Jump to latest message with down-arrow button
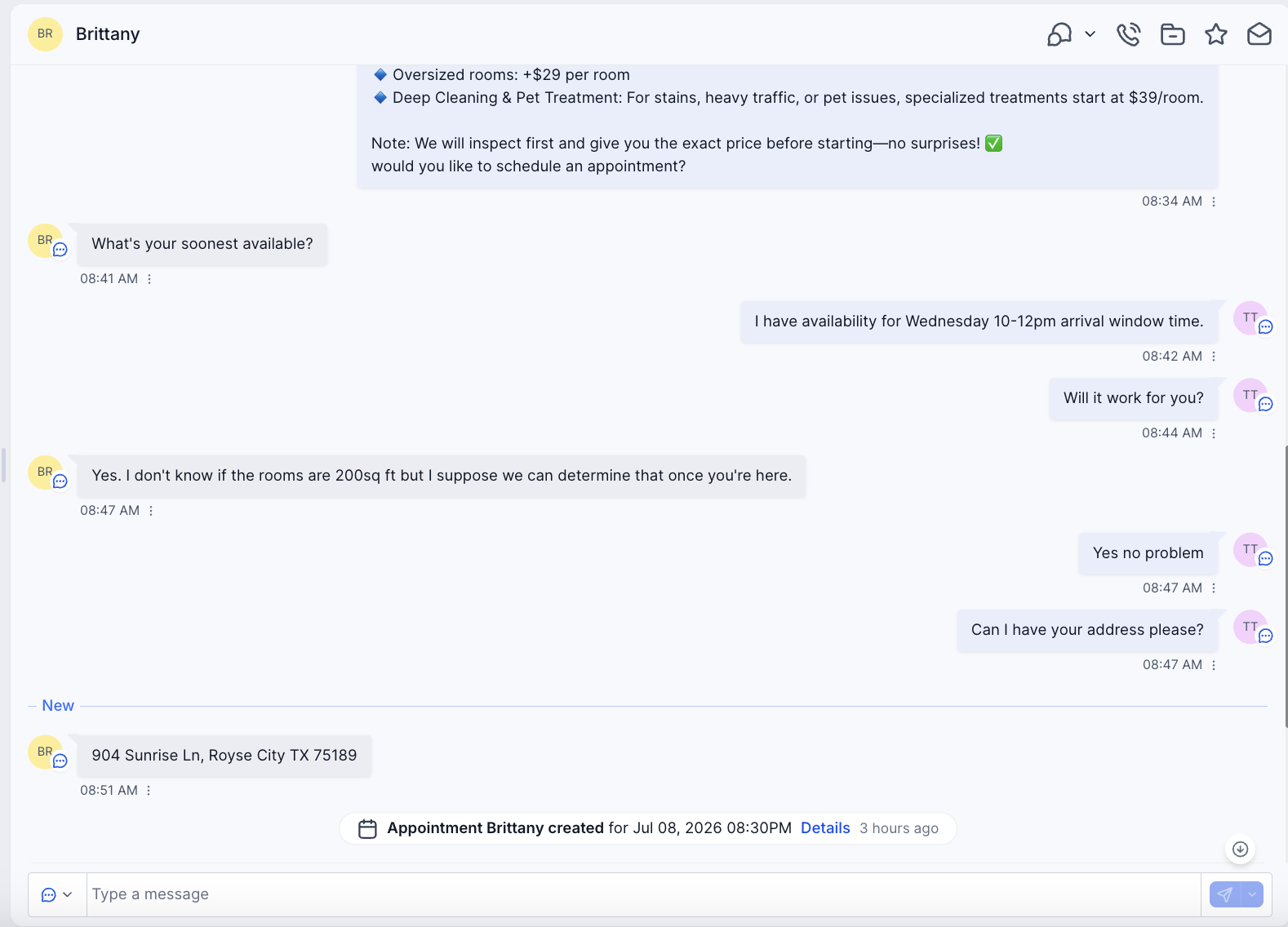The image size is (1288, 927). click(1240, 849)
